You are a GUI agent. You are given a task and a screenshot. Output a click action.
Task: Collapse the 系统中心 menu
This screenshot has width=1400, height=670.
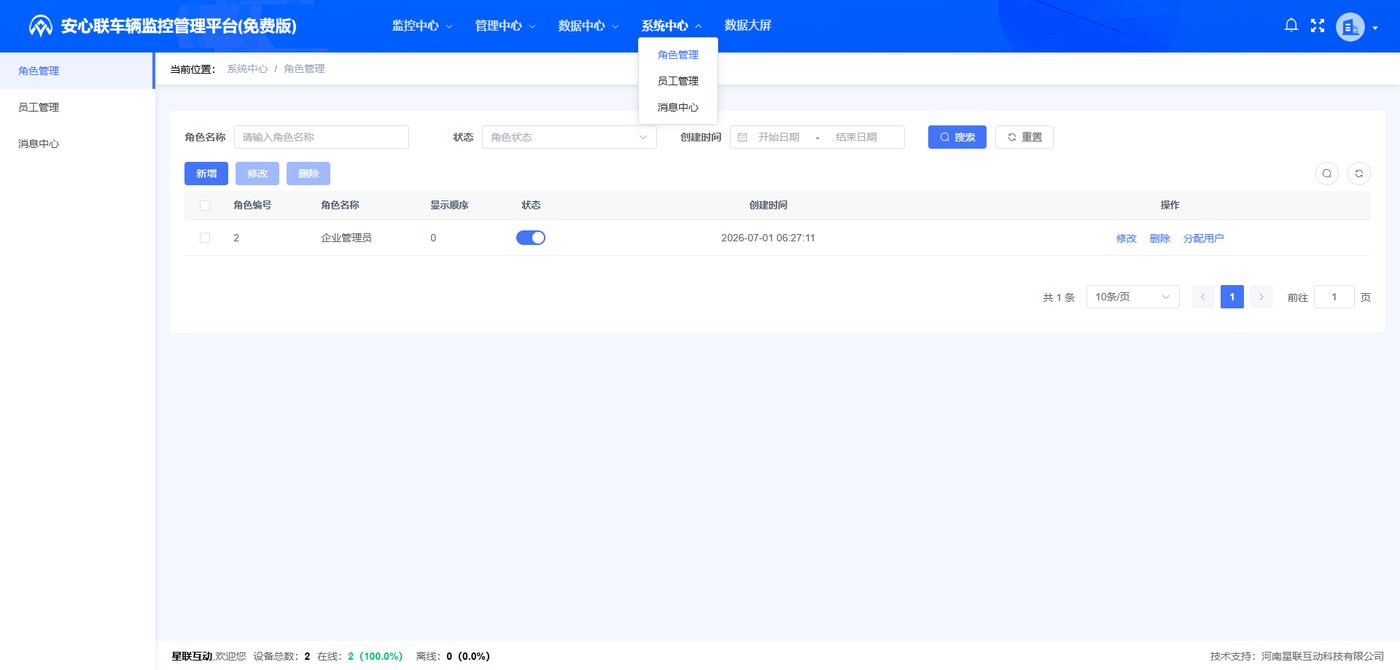[x=671, y=26]
